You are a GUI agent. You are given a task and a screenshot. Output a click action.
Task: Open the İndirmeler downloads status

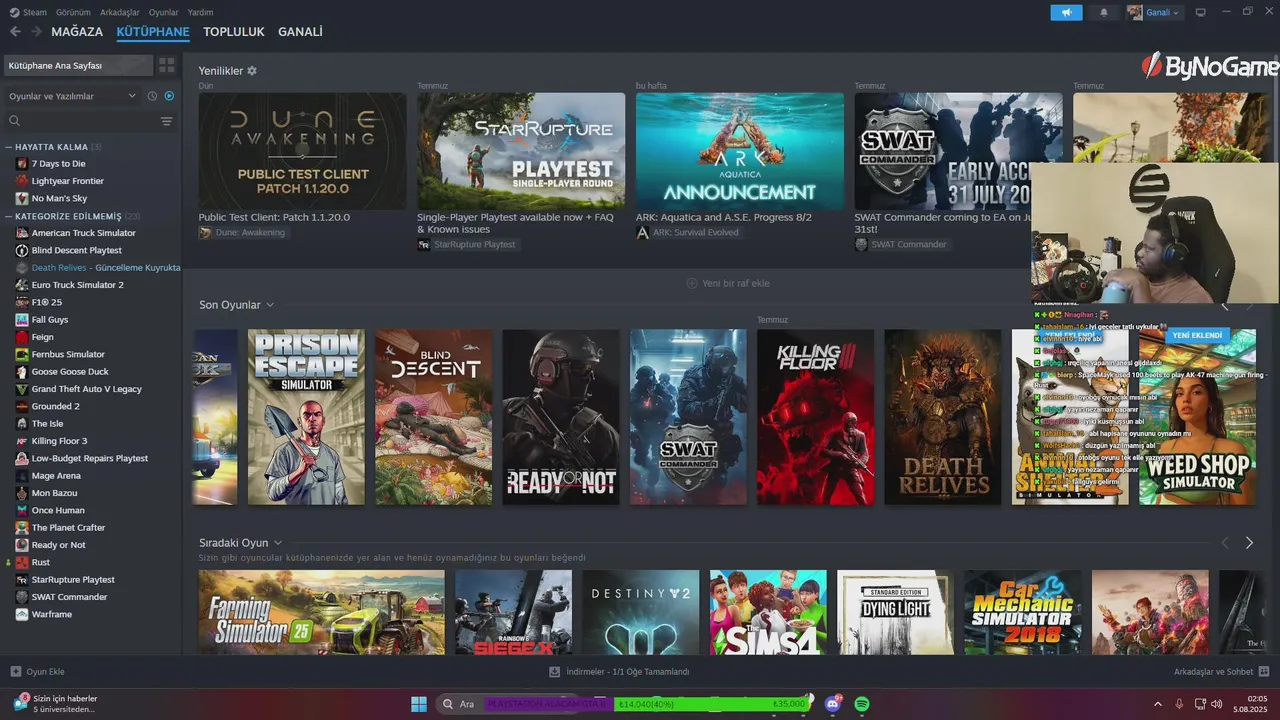coord(619,672)
